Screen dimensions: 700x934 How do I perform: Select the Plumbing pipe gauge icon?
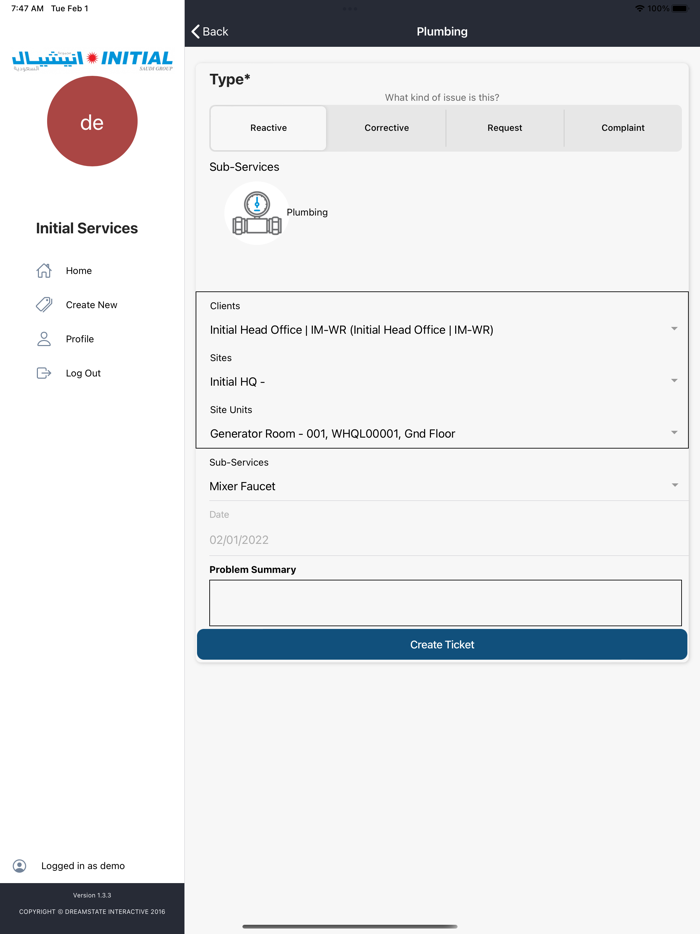click(257, 213)
